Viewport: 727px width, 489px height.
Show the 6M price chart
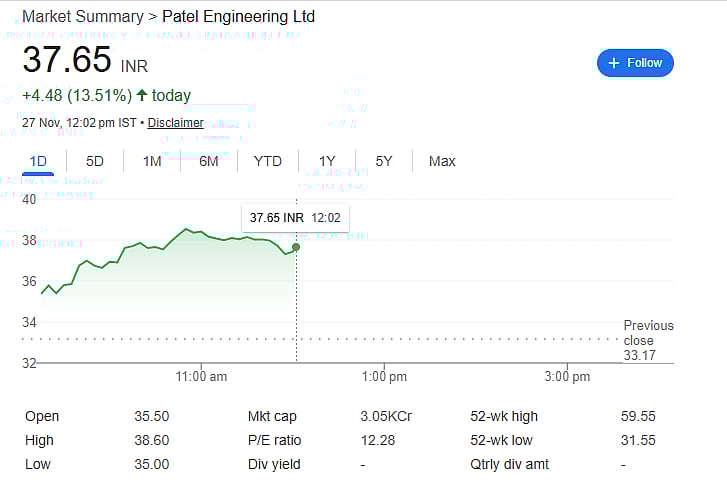[x=208, y=161]
